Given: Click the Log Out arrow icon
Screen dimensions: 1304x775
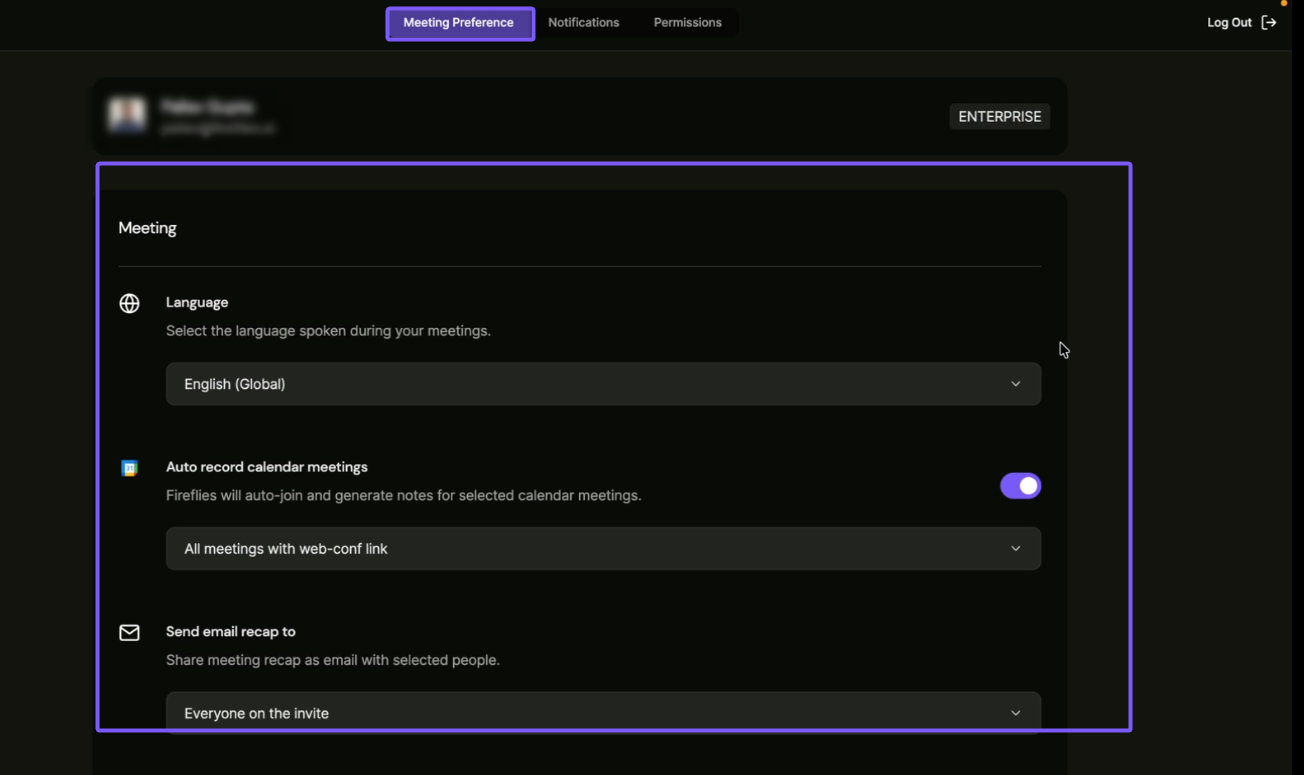Looking at the screenshot, I should pyautogui.click(x=1269, y=23).
